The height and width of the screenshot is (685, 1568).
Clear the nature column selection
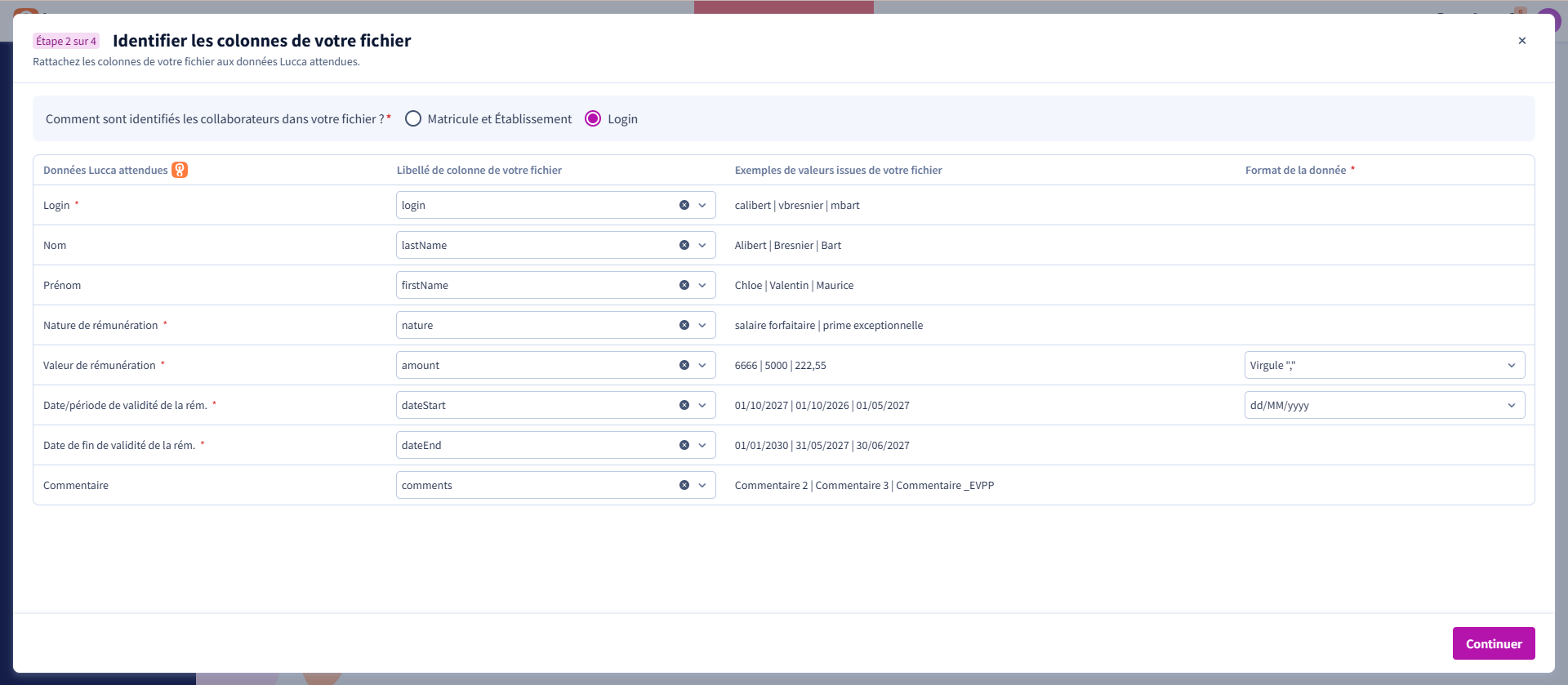coord(684,325)
